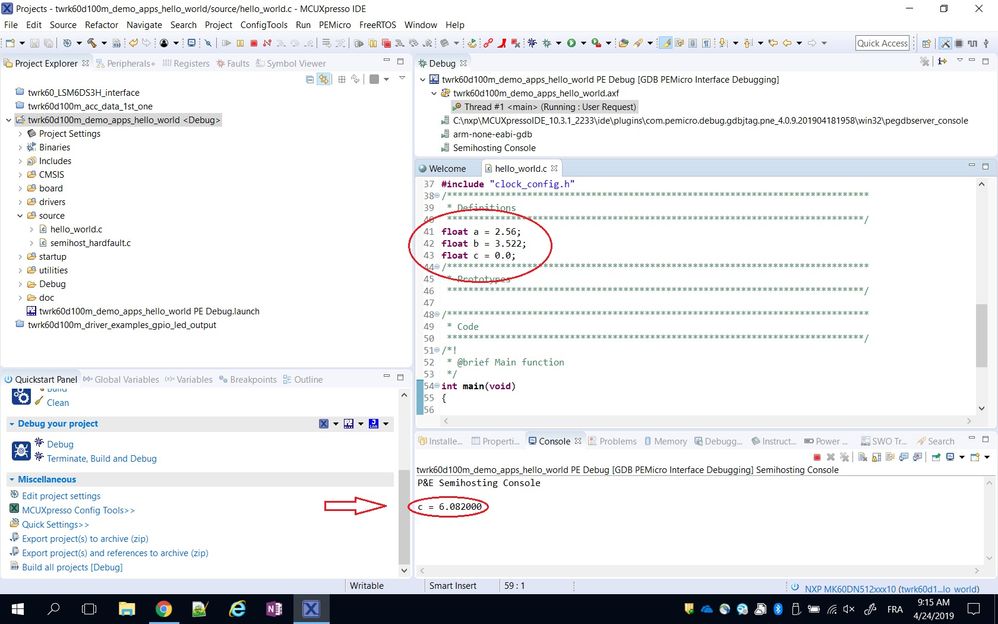This screenshot has height=624, width=998.
Task: Click the Quickstart Panel vertical scrollbar
Action: [x=404, y=516]
